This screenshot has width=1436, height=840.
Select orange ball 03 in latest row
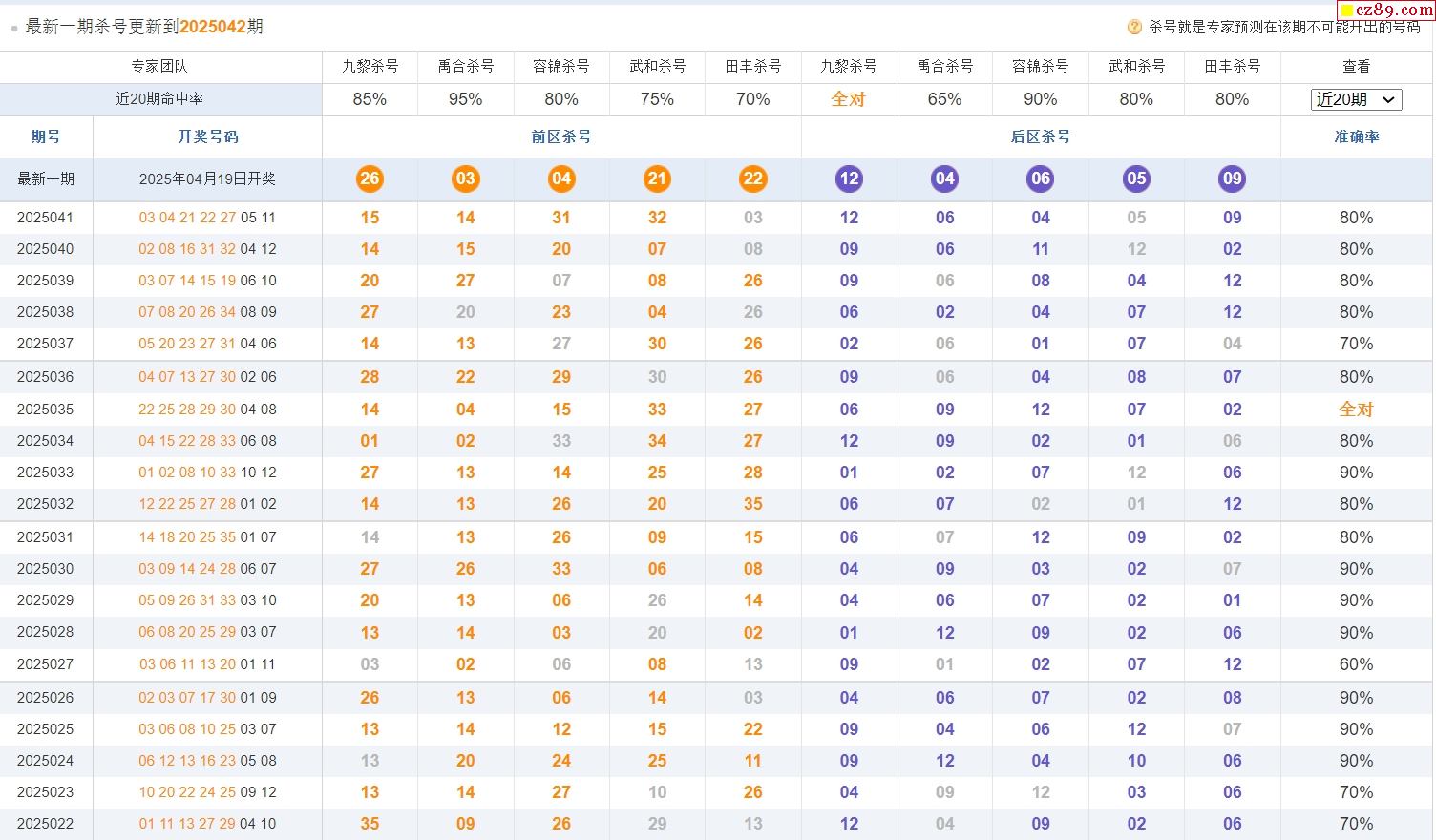(x=465, y=178)
